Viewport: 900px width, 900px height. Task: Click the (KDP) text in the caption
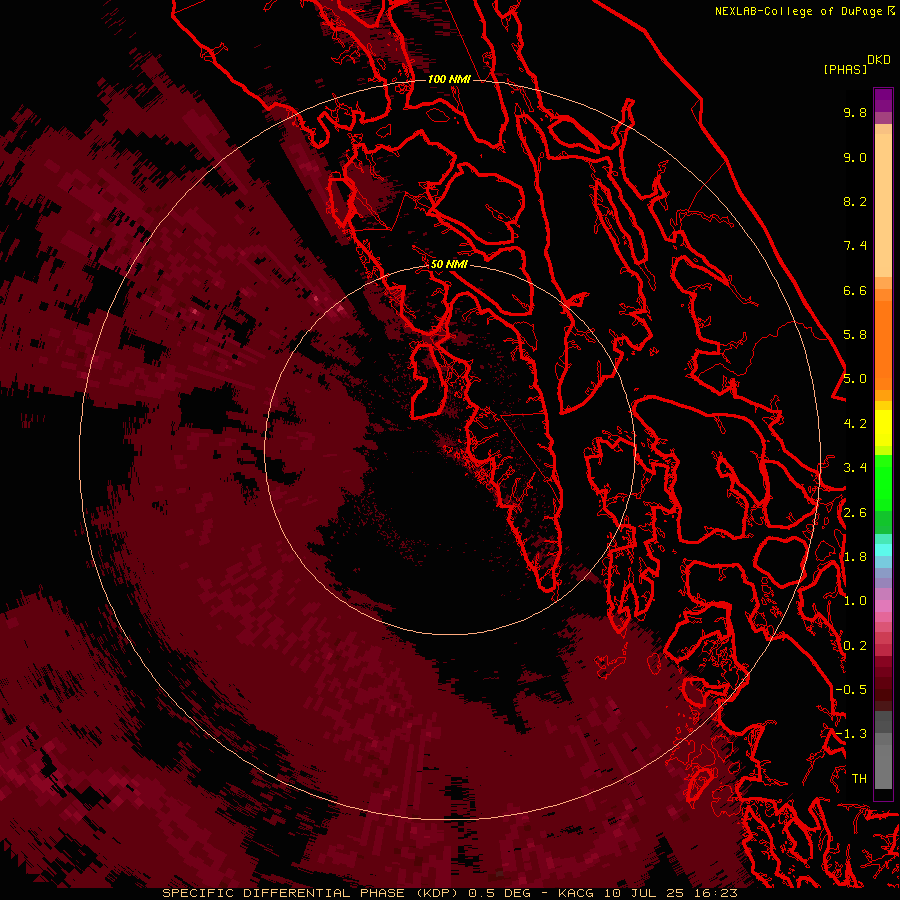point(437,893)
